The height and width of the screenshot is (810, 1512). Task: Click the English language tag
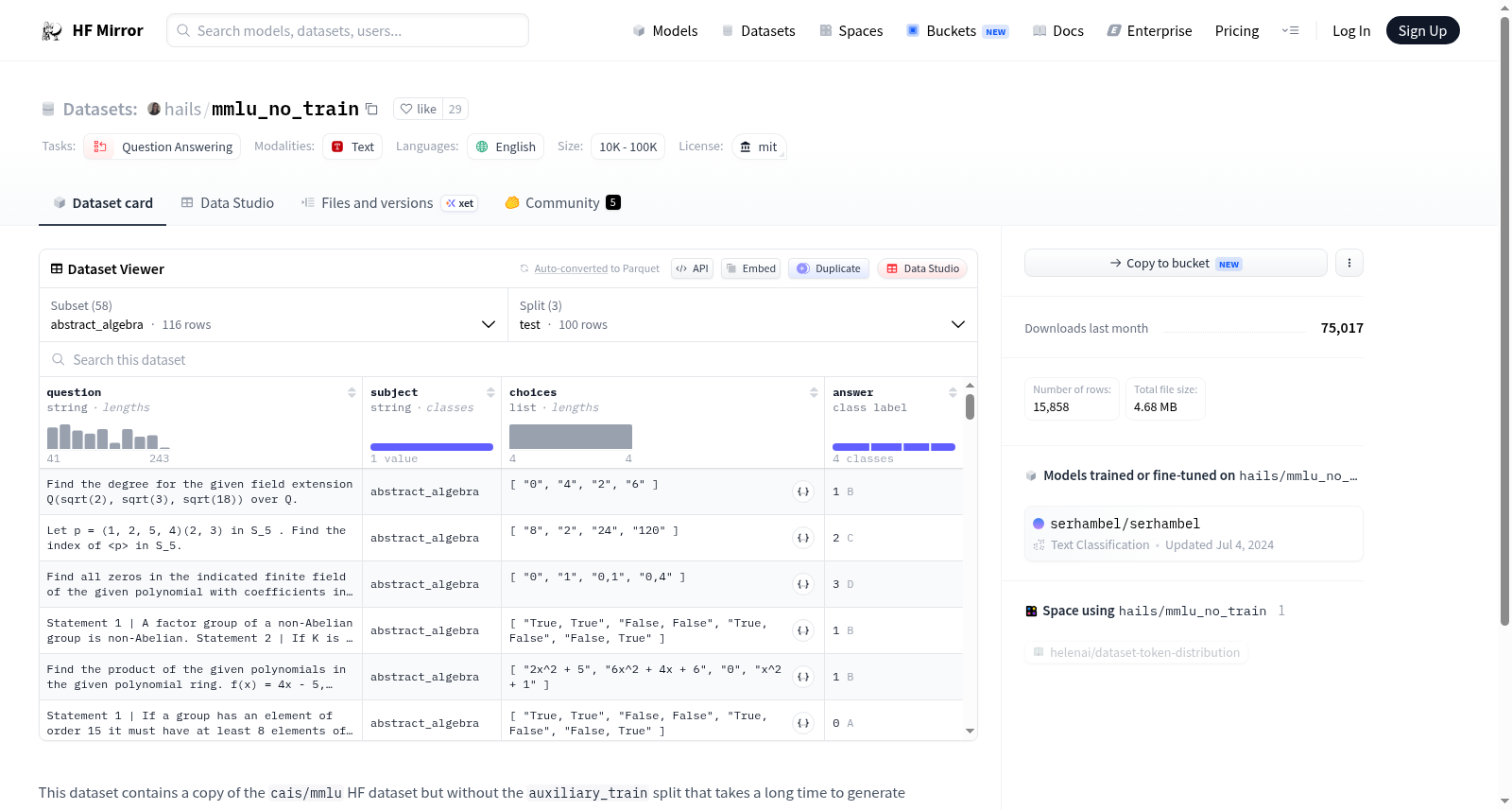pos(506,146)
